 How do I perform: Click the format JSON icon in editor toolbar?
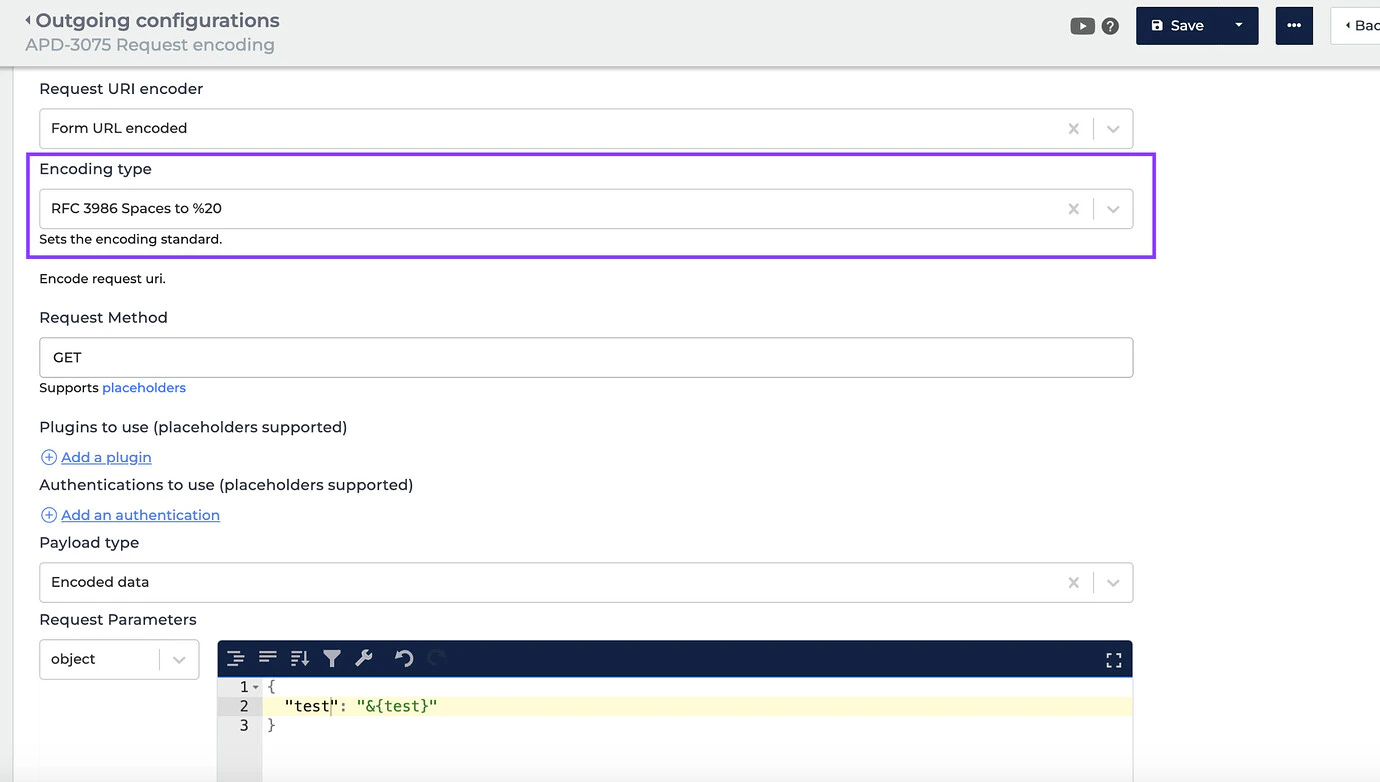(235, 658)
